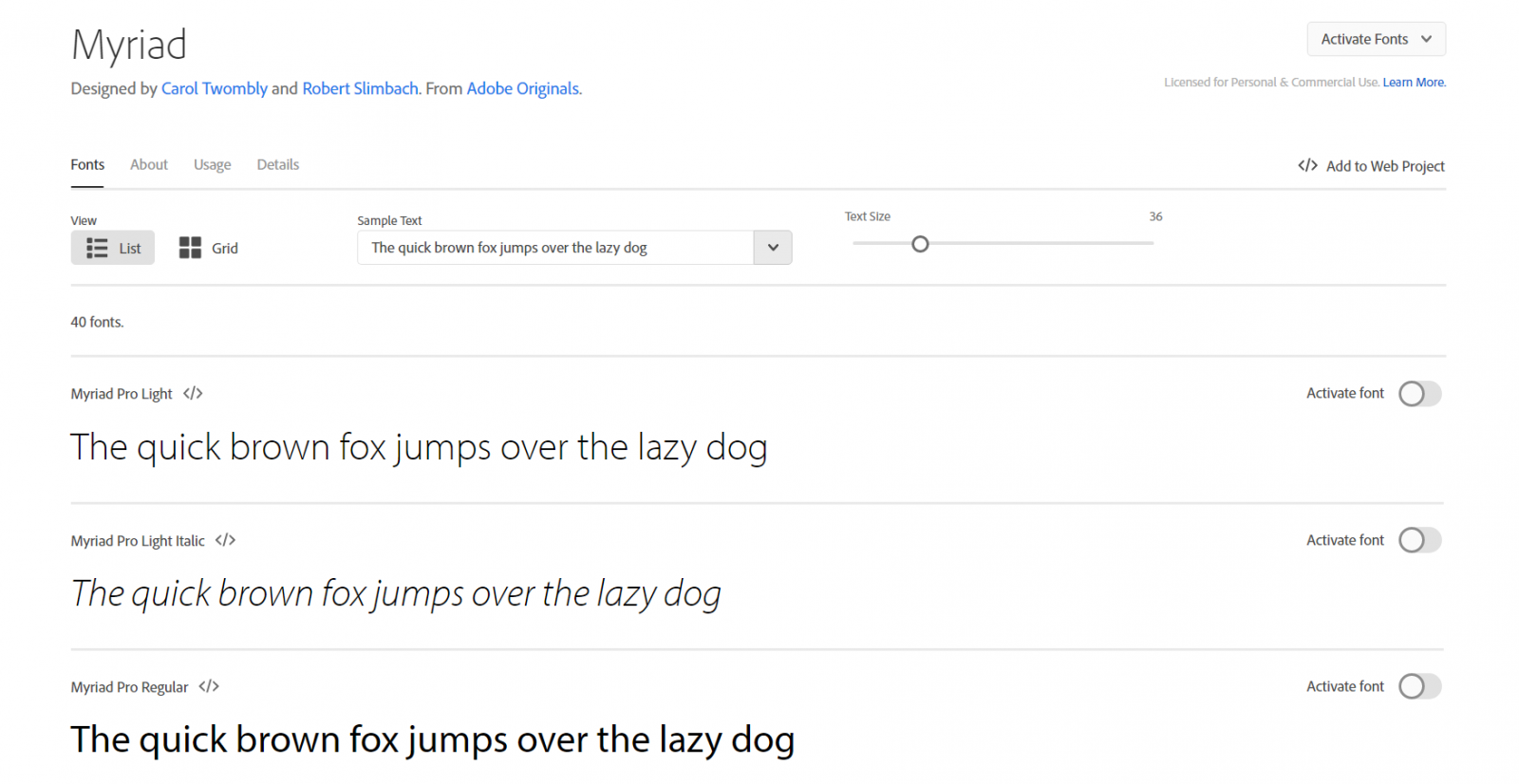Turn on Myriad Pro Regular font toggle
1519x784 pixels.
[1419, 686]
